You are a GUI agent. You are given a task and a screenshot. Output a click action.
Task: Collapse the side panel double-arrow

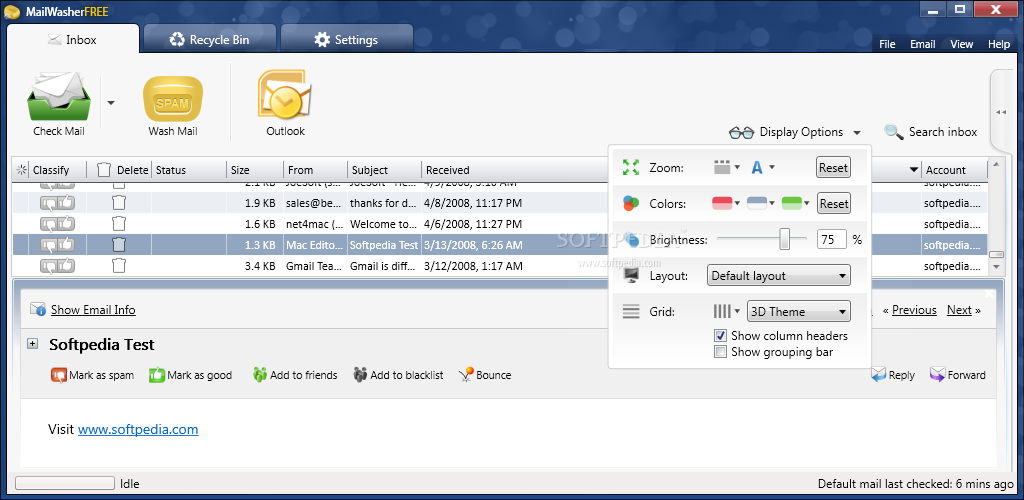(x=1001, y=112)
